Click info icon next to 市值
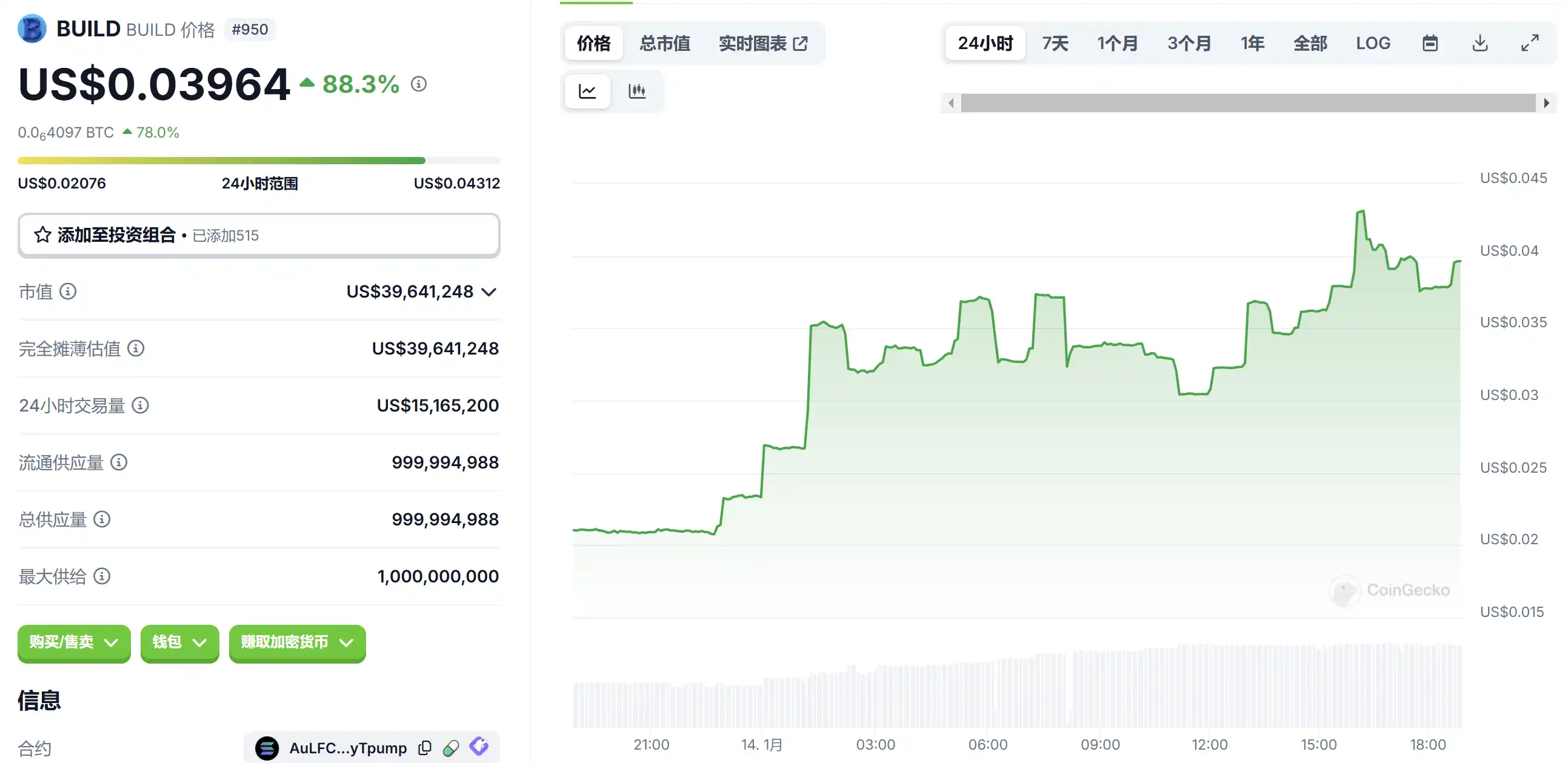The image size is (1568, 763). coord(68,292)
